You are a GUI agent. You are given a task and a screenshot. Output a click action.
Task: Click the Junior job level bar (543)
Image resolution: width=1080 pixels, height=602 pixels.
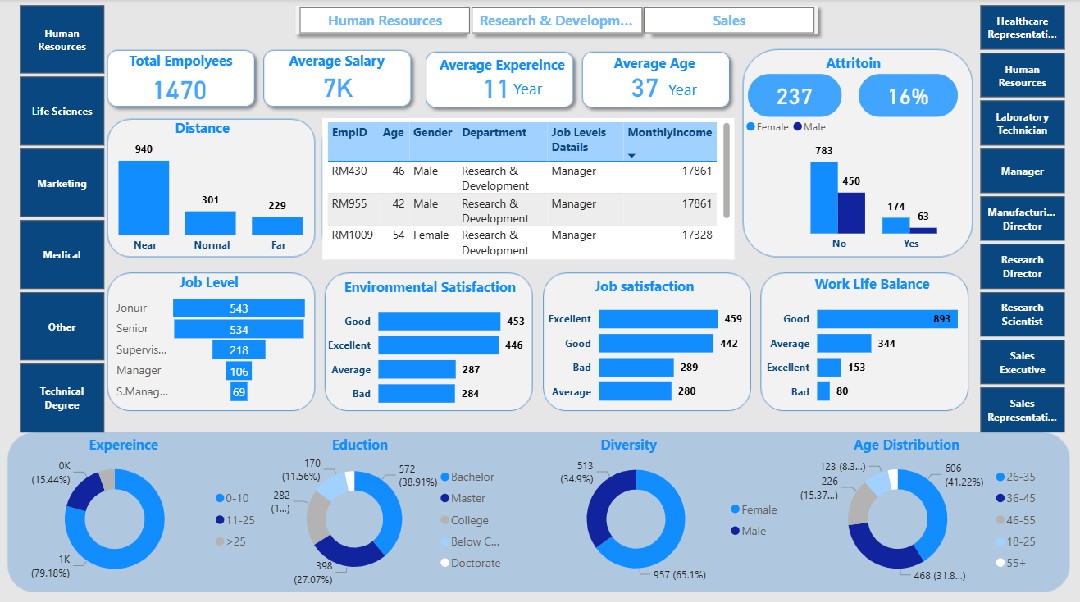click(238, 308)
